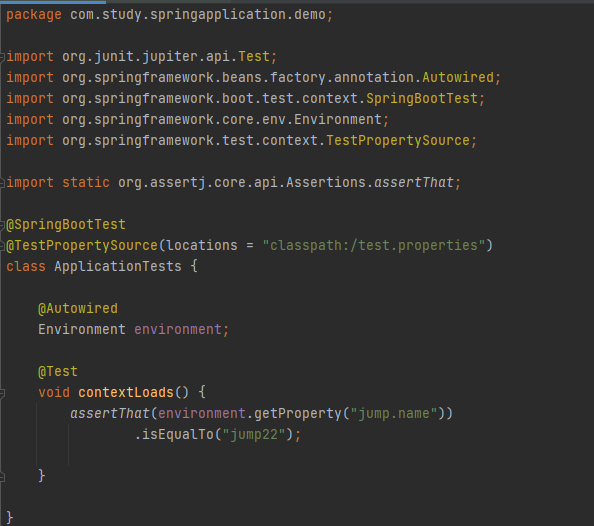Click the isEqualTo method call
594x526 pixels.
178,435
